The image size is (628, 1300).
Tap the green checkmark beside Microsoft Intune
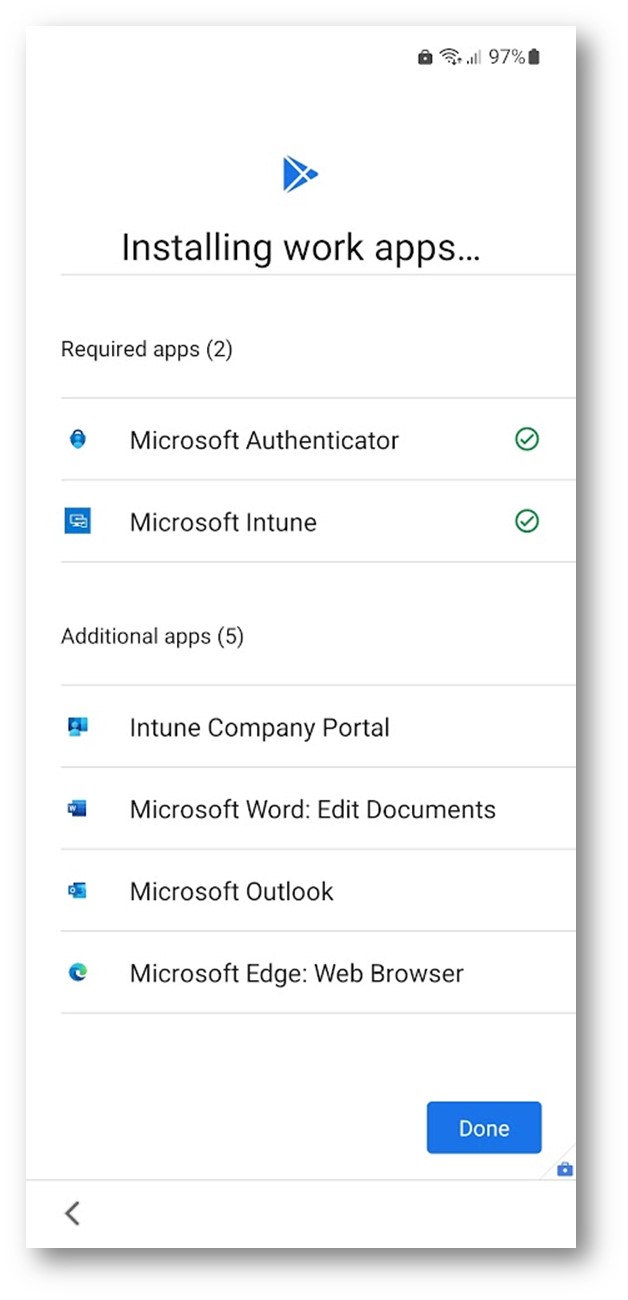coord(527,521)
